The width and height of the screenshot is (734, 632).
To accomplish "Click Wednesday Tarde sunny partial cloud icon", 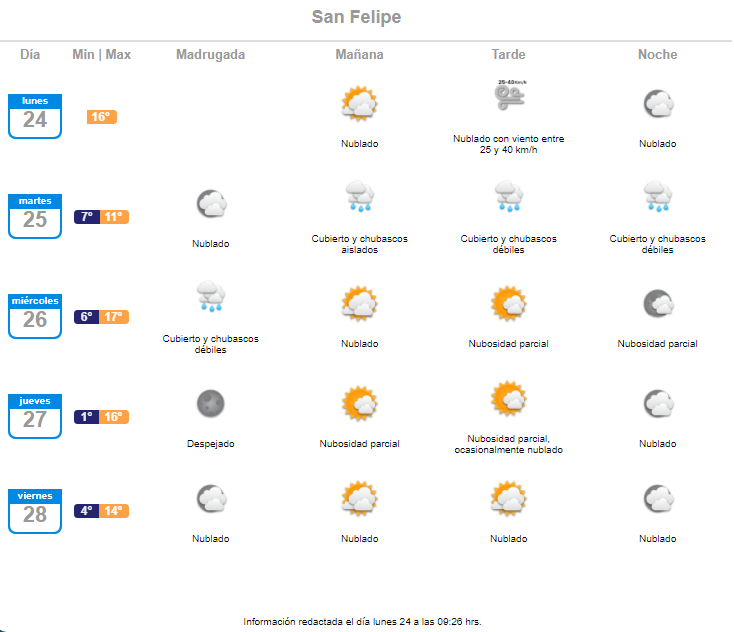I will (508, 303).
